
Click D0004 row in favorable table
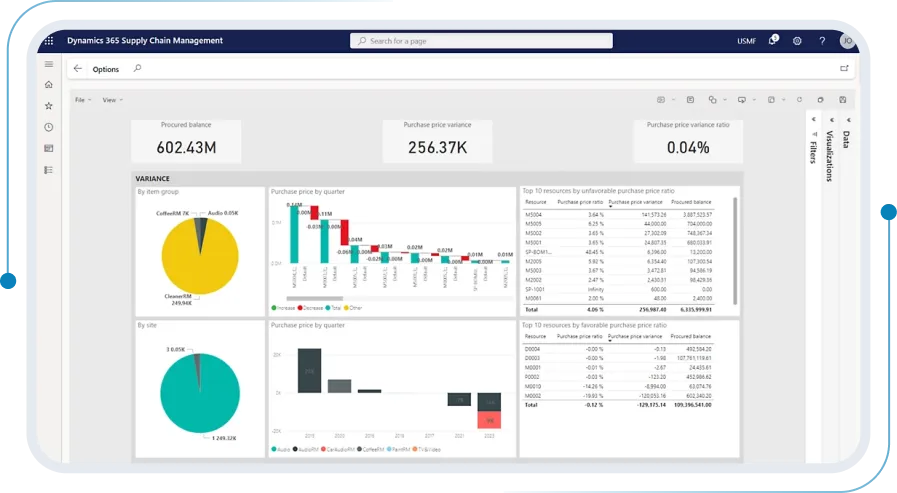click(x=618, y=349)
